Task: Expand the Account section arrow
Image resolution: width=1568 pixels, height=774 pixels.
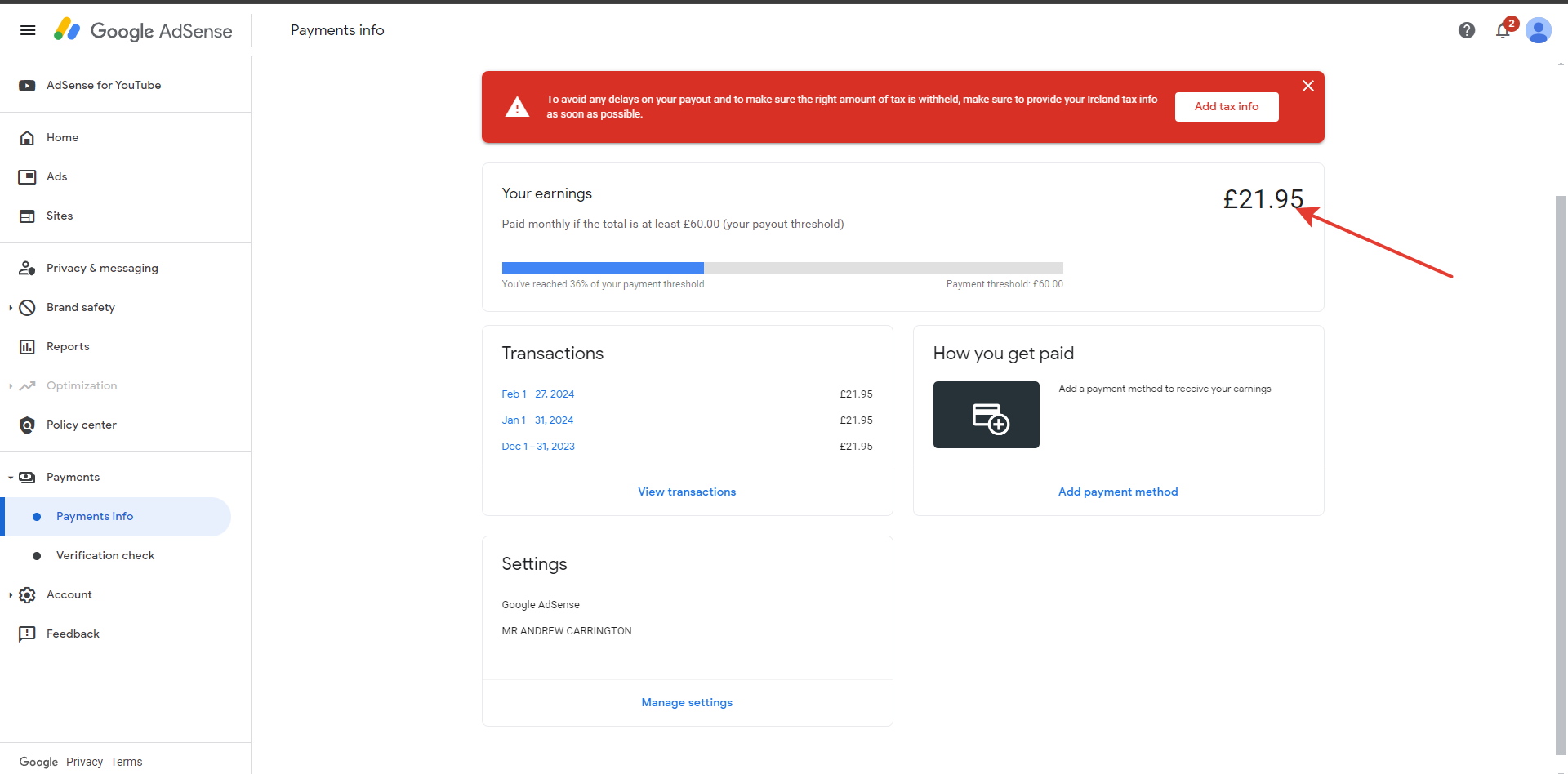Action: (x=11, y=595)
